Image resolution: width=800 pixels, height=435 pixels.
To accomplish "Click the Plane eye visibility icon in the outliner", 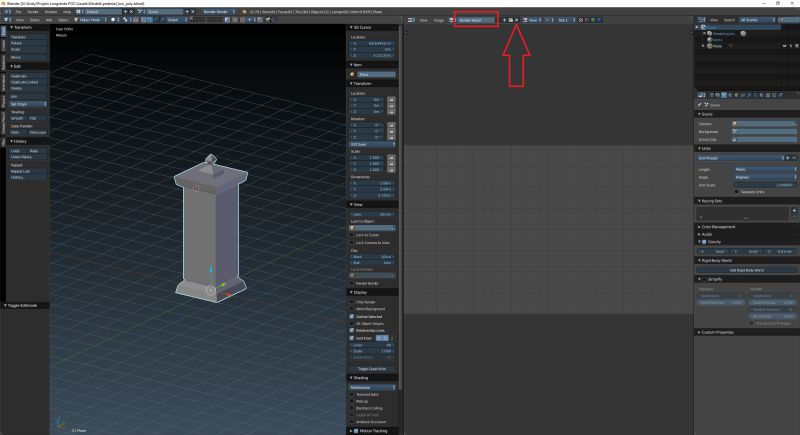I will 785,46.
